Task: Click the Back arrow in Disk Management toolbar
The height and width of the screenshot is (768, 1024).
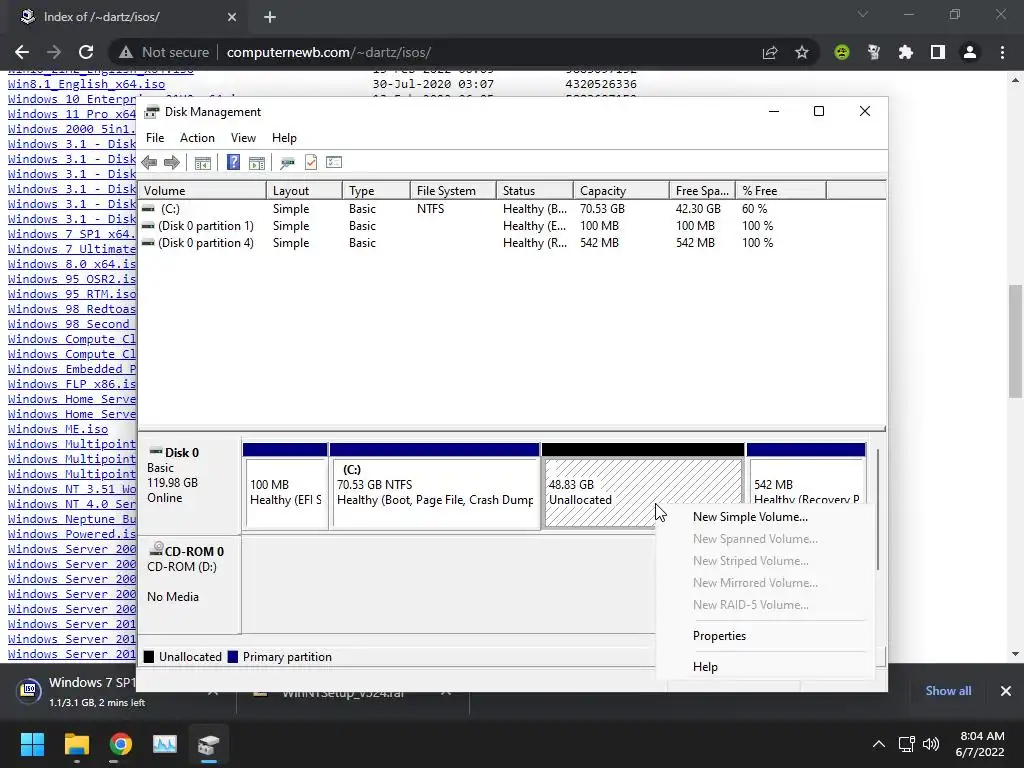Action: point(149,163)
